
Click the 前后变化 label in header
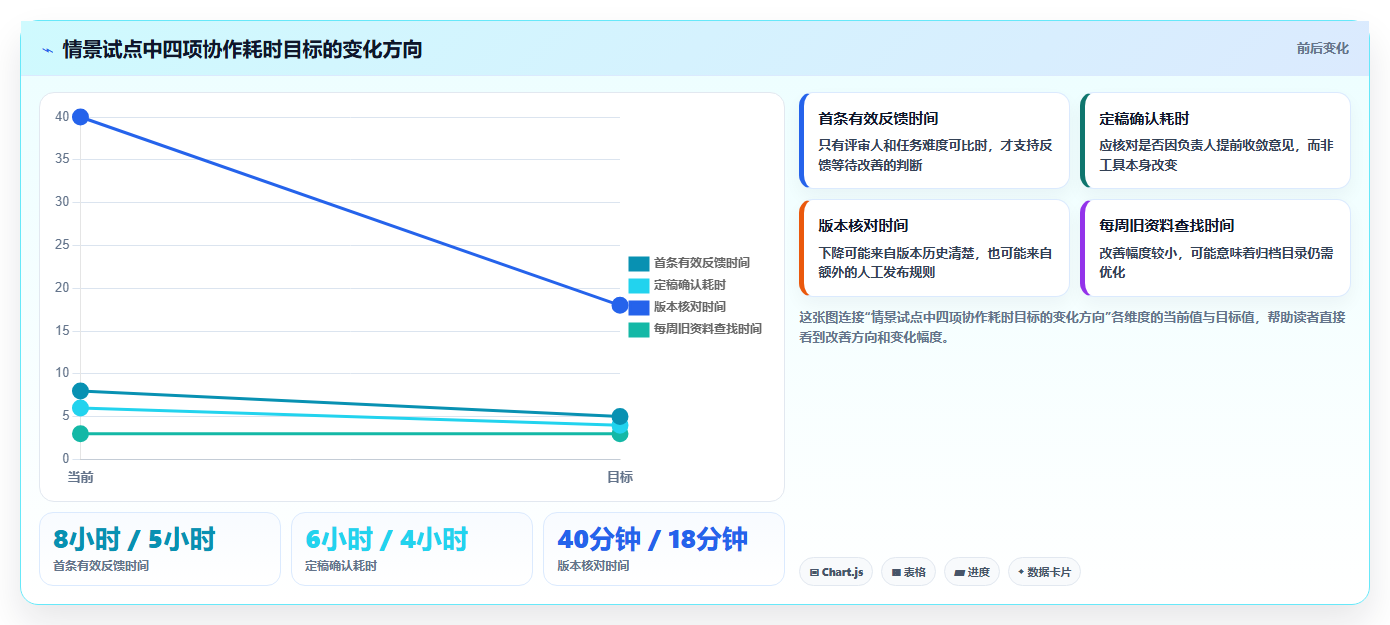point(1322,48)
